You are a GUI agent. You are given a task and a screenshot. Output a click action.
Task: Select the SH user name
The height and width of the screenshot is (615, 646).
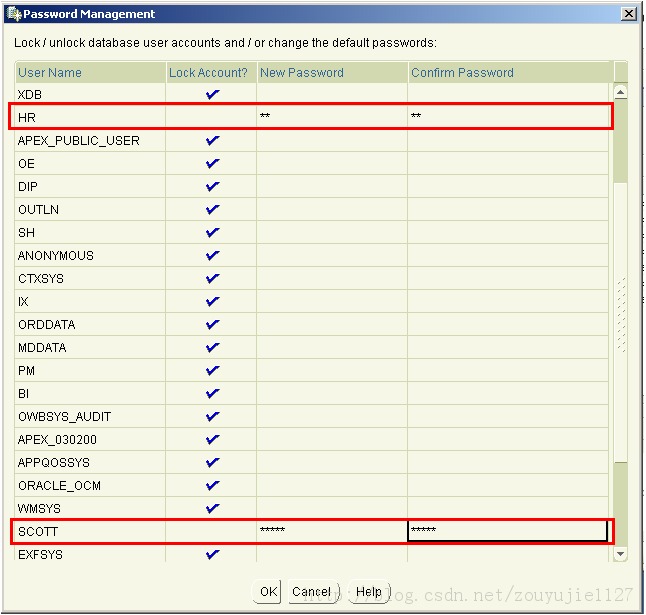26,233
